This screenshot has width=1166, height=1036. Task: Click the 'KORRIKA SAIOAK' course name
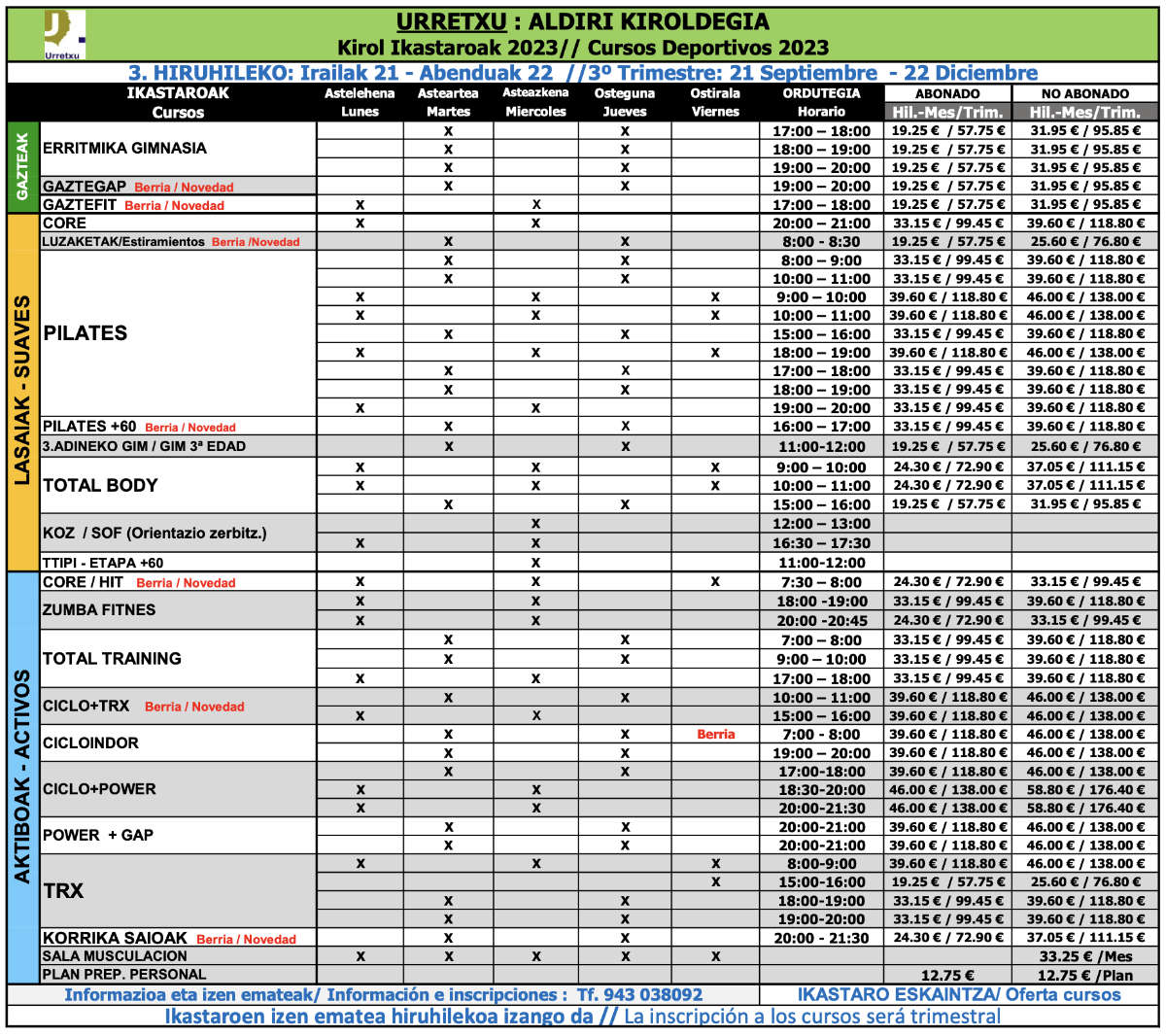coord(115,938)
